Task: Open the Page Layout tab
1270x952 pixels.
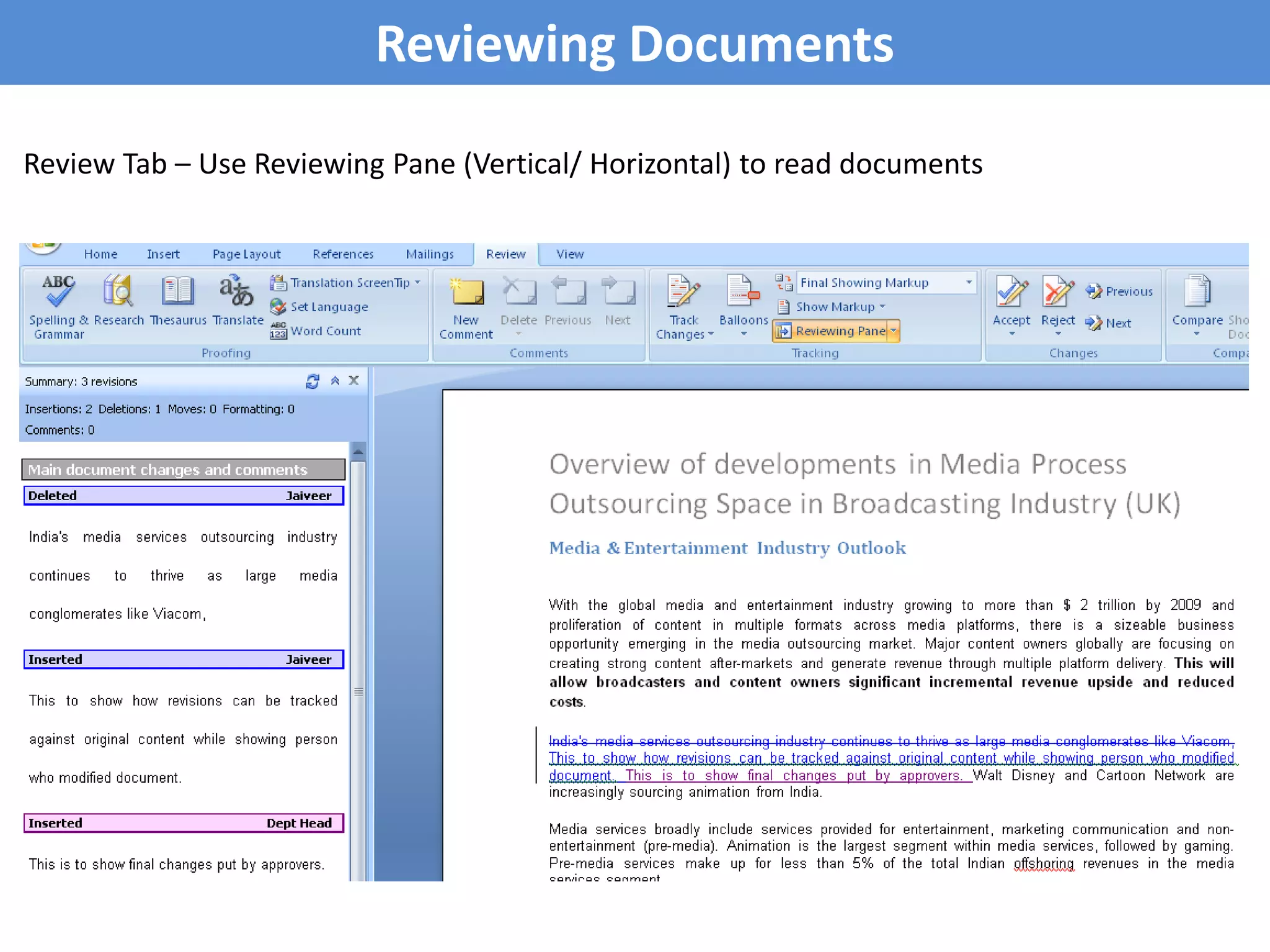Action: pos(246,254)
